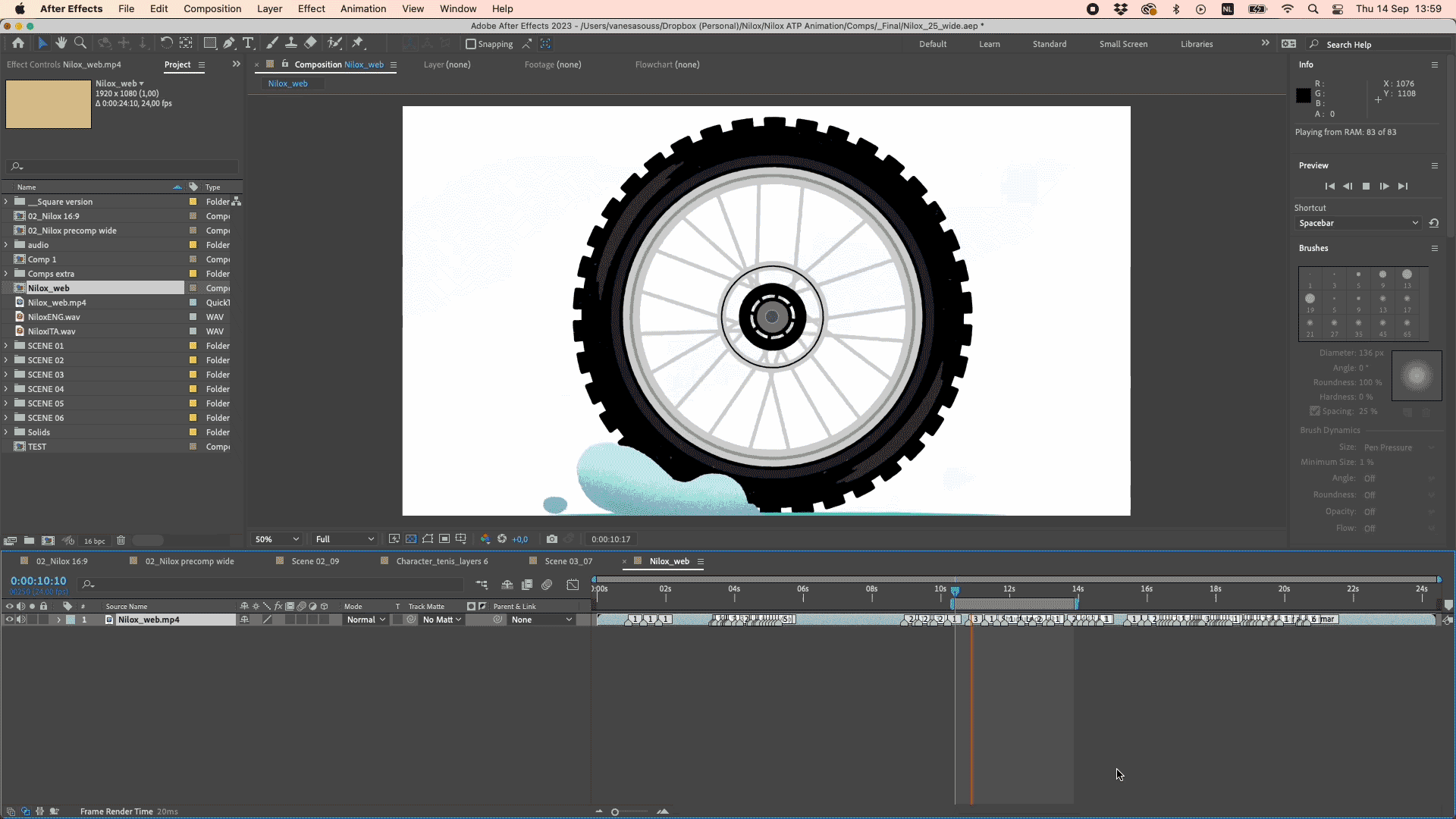Select the Clone Stamp tool
This screenshot has width=1456, height=819.
coord(291,43)
